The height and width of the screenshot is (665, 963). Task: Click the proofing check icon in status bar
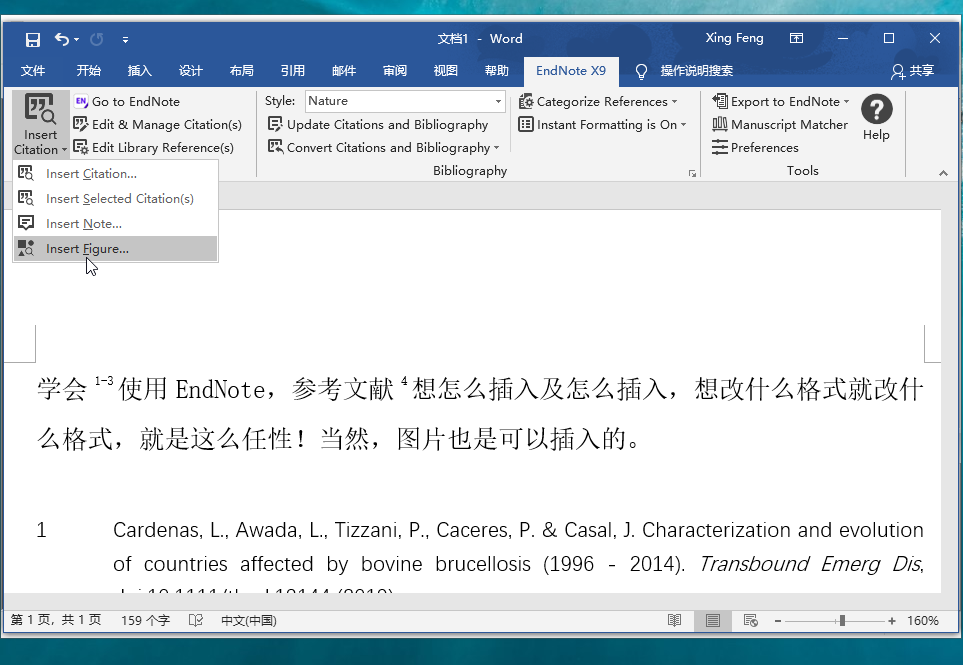point(196,620)
